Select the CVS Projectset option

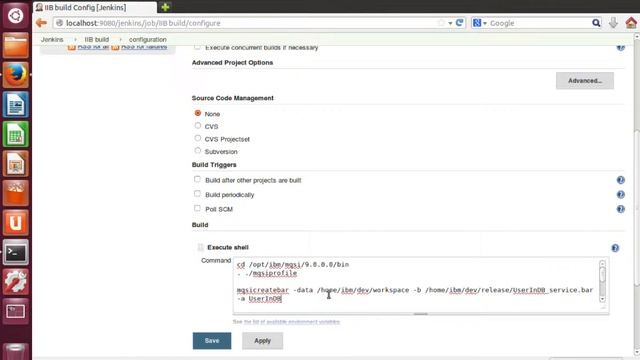pos(198,138)
